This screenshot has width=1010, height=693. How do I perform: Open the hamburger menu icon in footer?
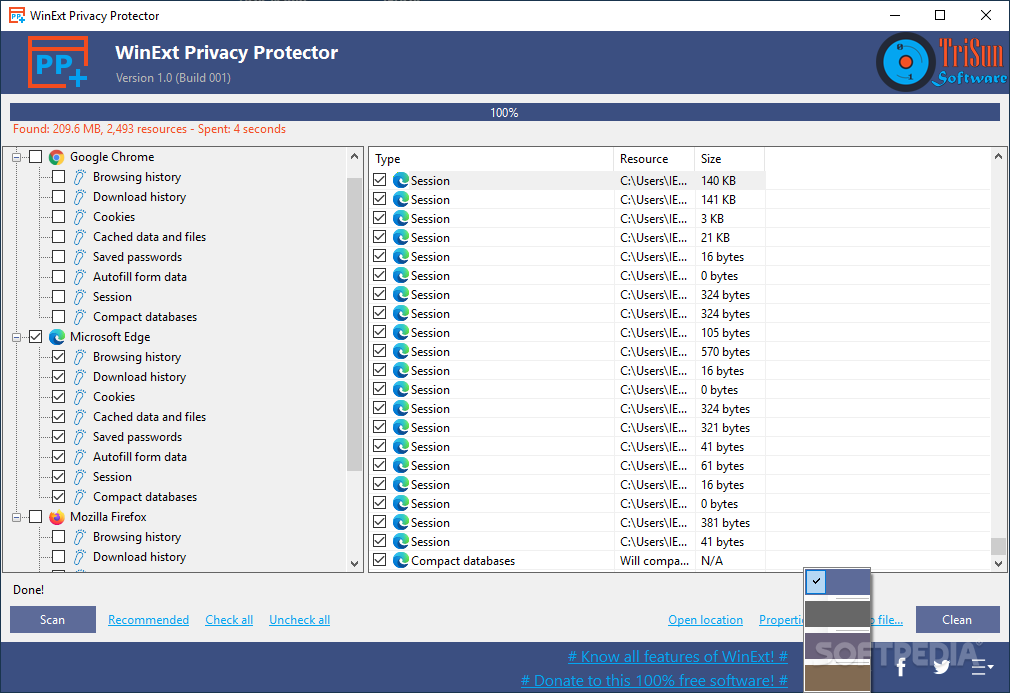coord(982,667)
